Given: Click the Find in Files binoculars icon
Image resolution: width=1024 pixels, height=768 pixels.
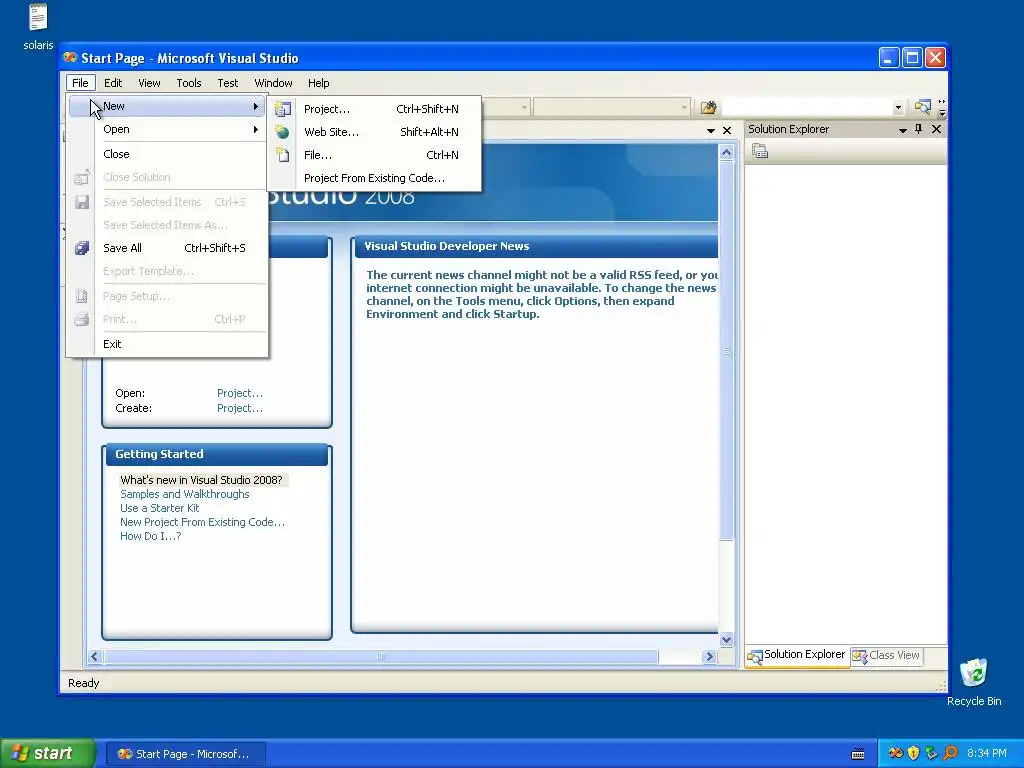Looking at the screenshot, I should (708, 107).
